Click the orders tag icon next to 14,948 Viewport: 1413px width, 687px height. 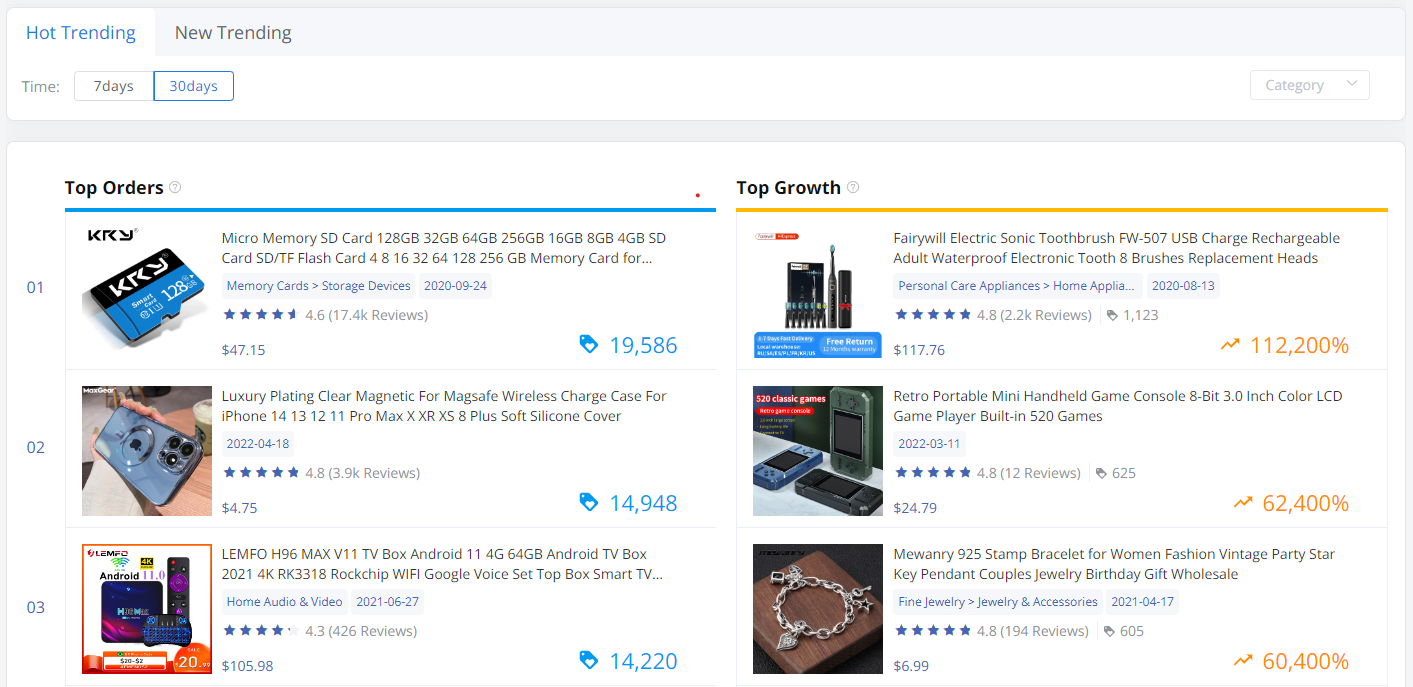click(x=589, y=502)
